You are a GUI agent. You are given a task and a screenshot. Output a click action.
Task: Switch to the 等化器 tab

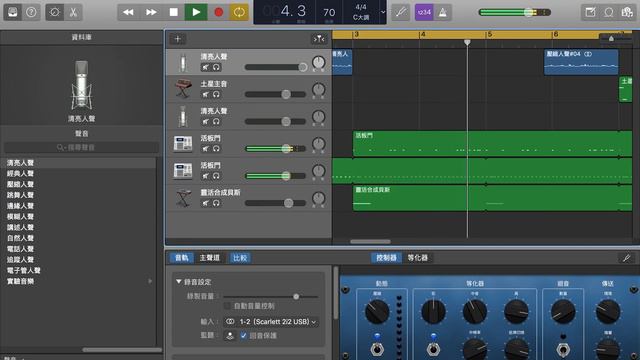click(418, 258)
